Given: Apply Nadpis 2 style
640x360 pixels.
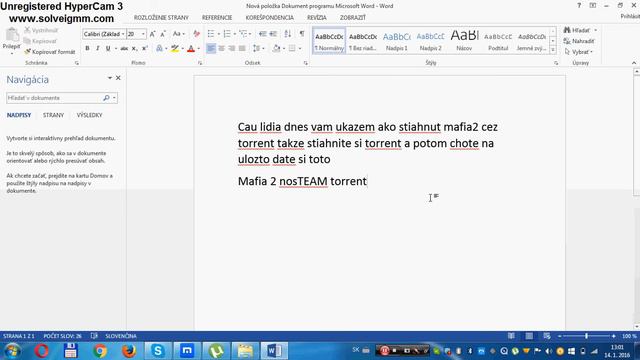Looking at the screenshot, I should (x=430, y=41).
